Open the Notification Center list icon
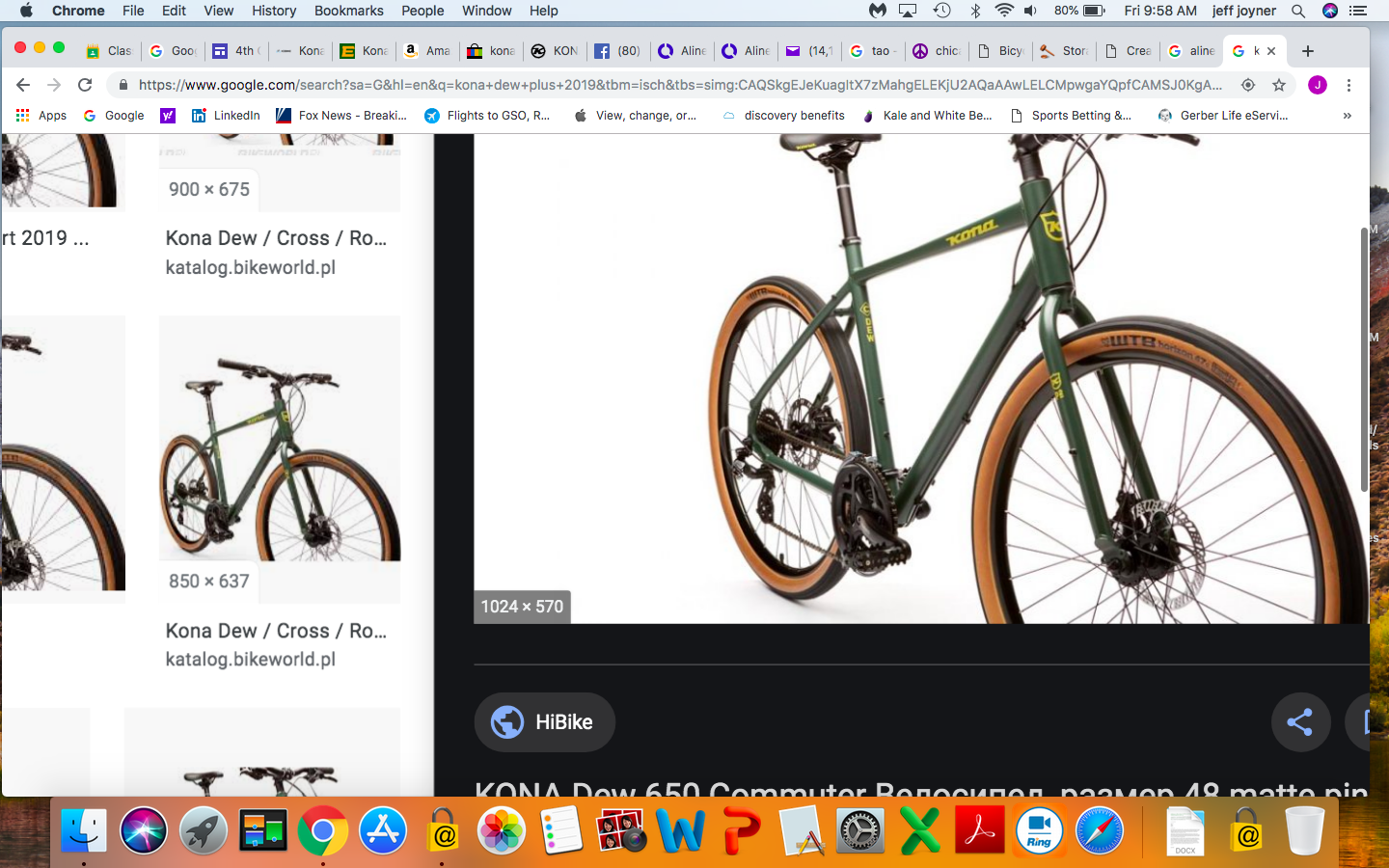The image size is (1389, 868). tap(1358, 11)
